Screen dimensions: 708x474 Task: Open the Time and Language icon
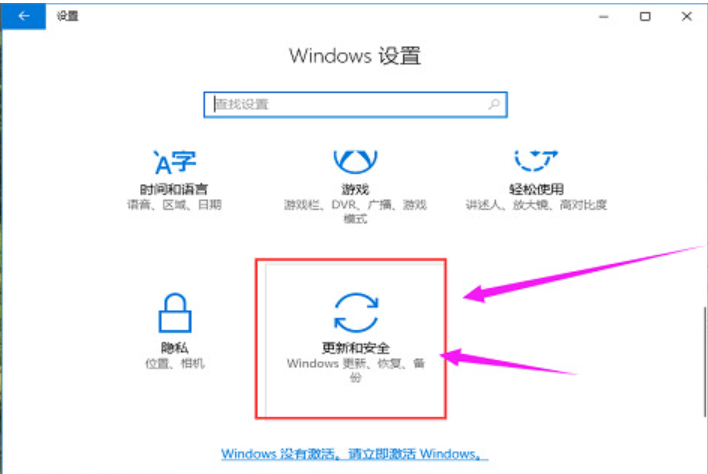coord(175,162)
